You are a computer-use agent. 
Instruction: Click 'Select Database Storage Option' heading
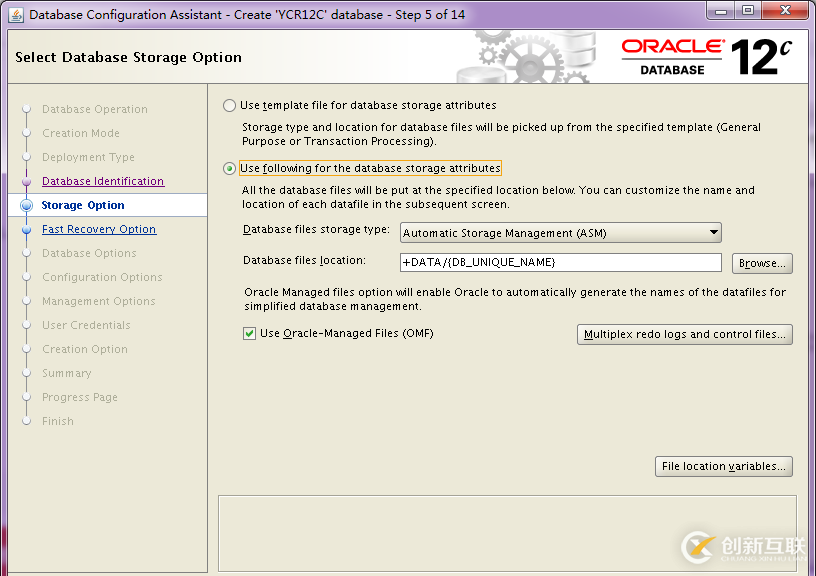(x=128, y=57)
